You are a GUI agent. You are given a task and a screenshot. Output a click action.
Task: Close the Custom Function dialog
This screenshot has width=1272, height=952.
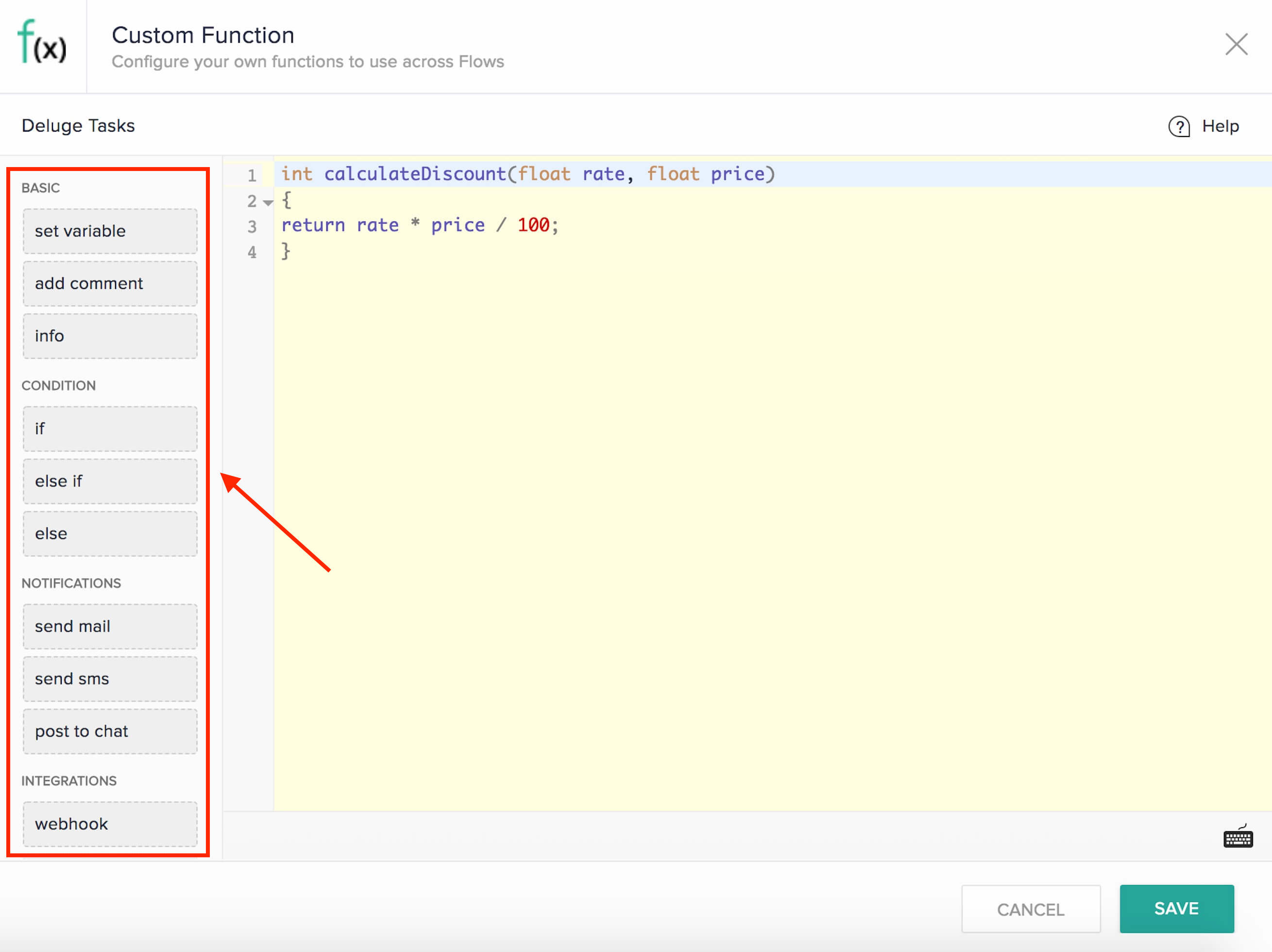pyautogui.click(x=1236, y=44)
